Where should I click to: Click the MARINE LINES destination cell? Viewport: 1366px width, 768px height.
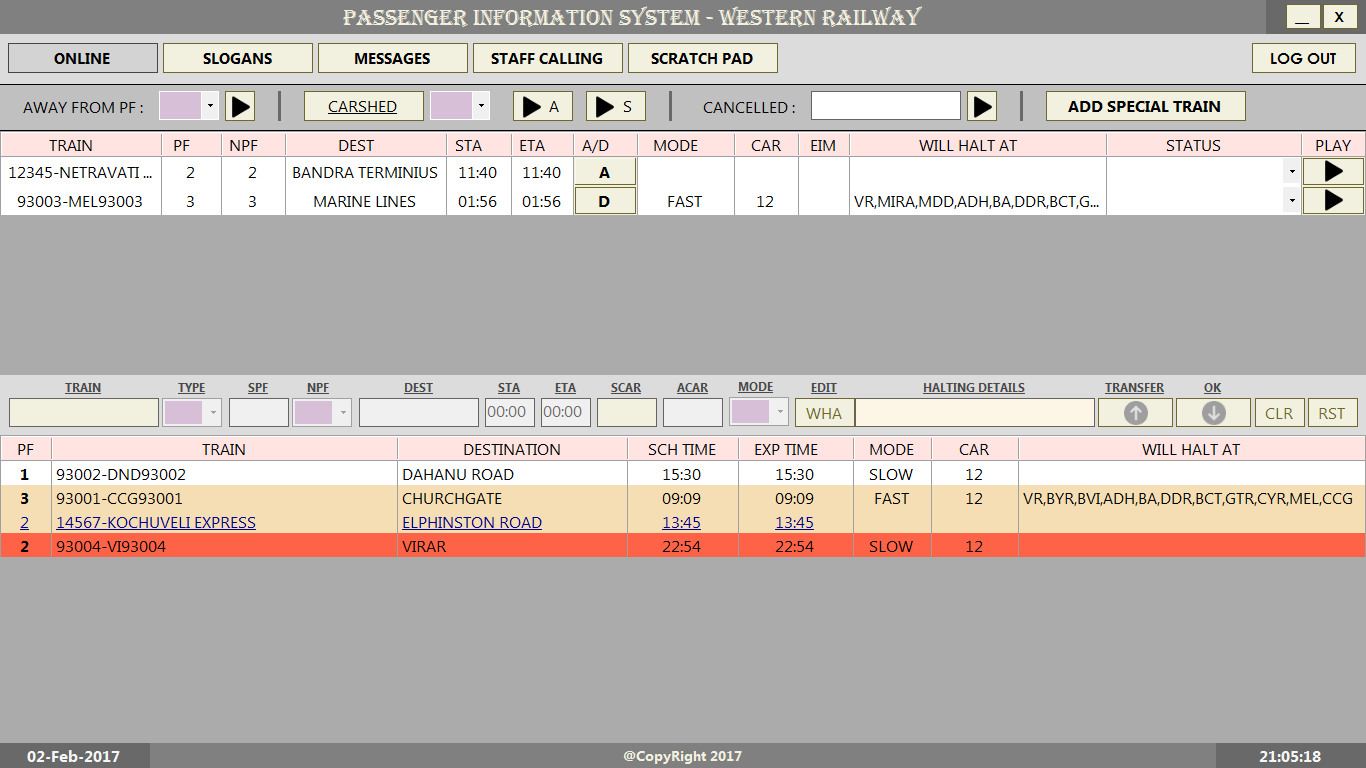coord(365,201)
